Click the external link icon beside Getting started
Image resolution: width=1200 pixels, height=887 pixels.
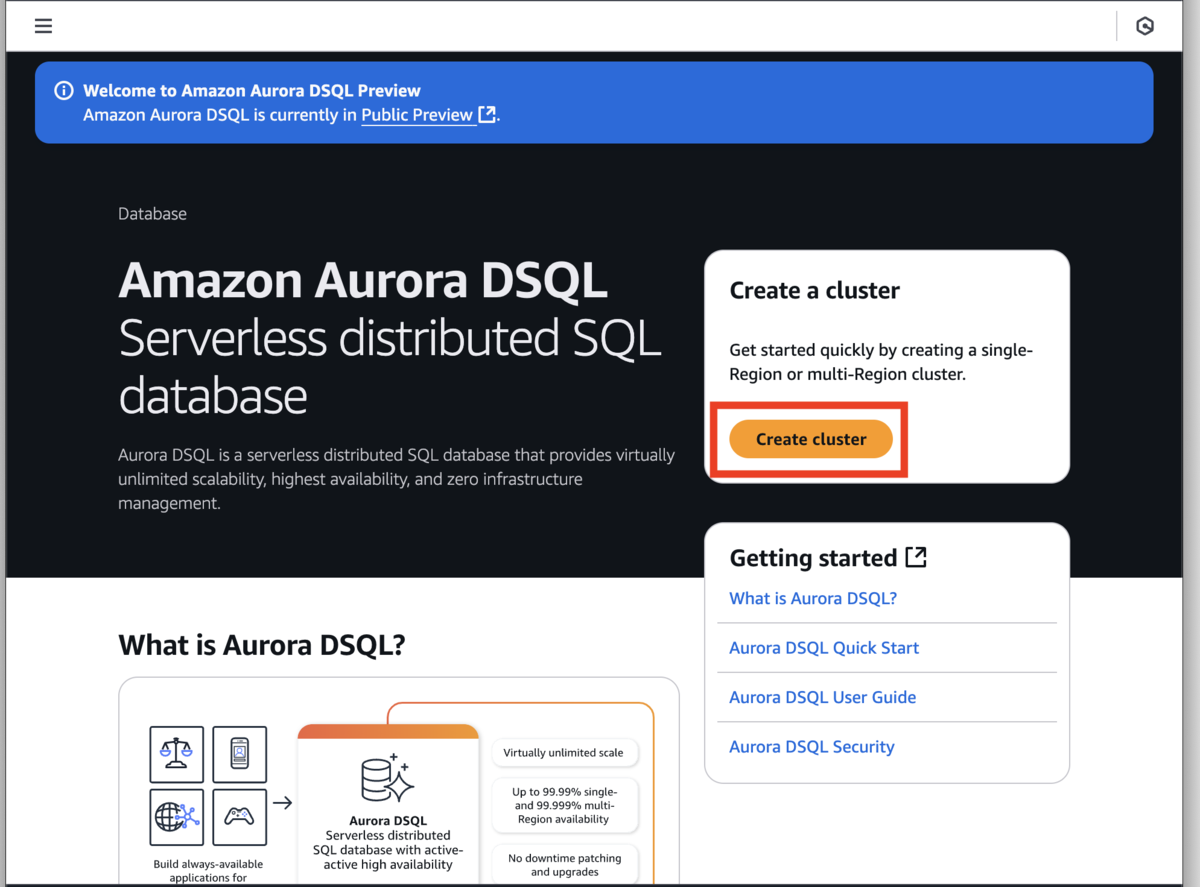(x=915, y=557)
